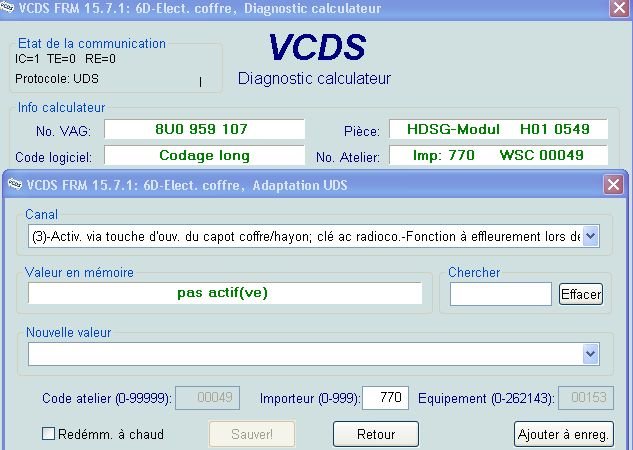This screenshot has height=450, width=633.
Task: Click the Ajouter à enreg. button
Action: [x=564, y=434]
